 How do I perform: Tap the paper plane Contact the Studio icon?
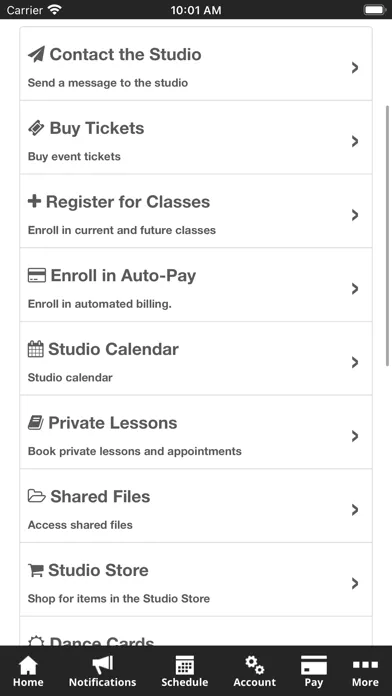[x=36, y=55]
